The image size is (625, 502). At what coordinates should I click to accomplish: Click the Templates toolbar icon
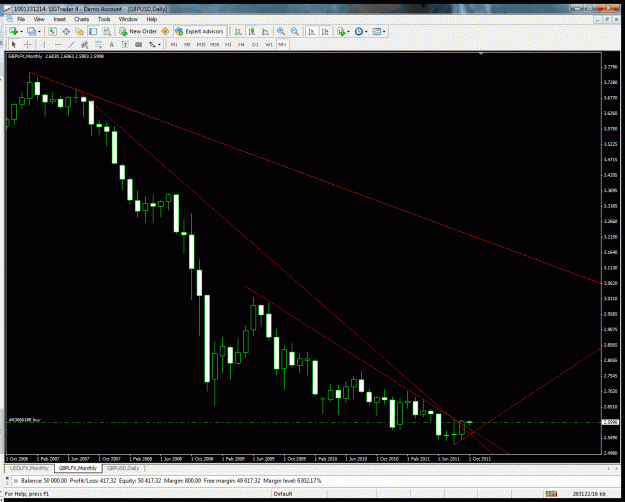coord(376,31)
